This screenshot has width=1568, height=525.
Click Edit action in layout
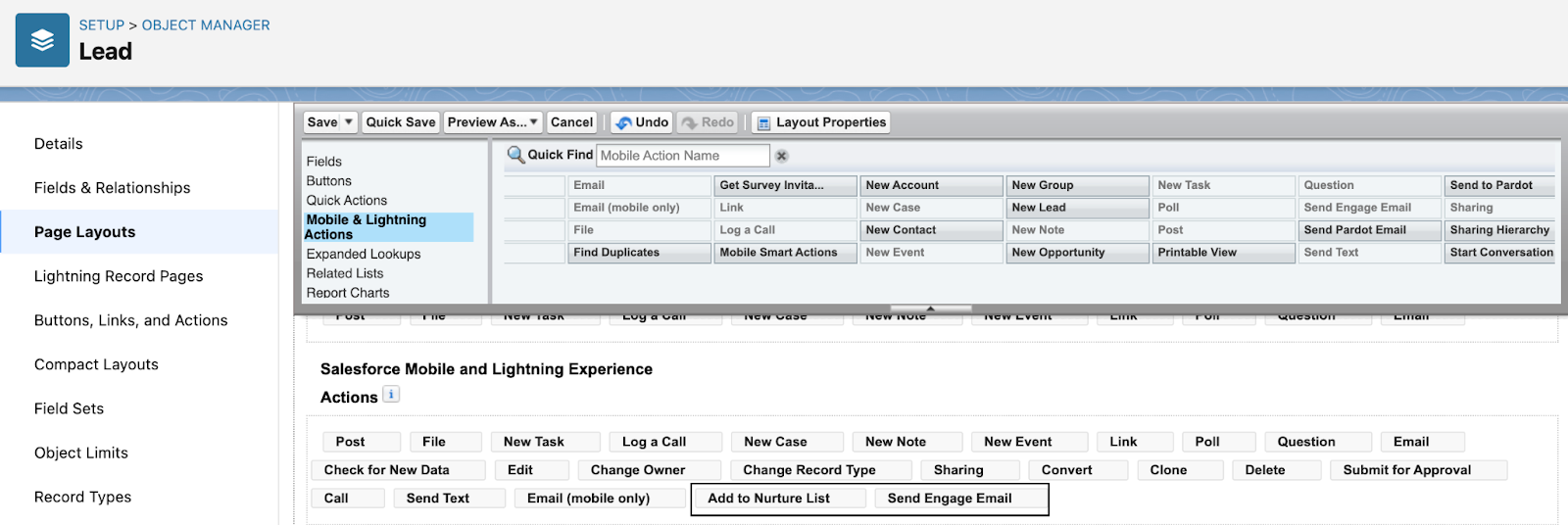tap(531, 470)
